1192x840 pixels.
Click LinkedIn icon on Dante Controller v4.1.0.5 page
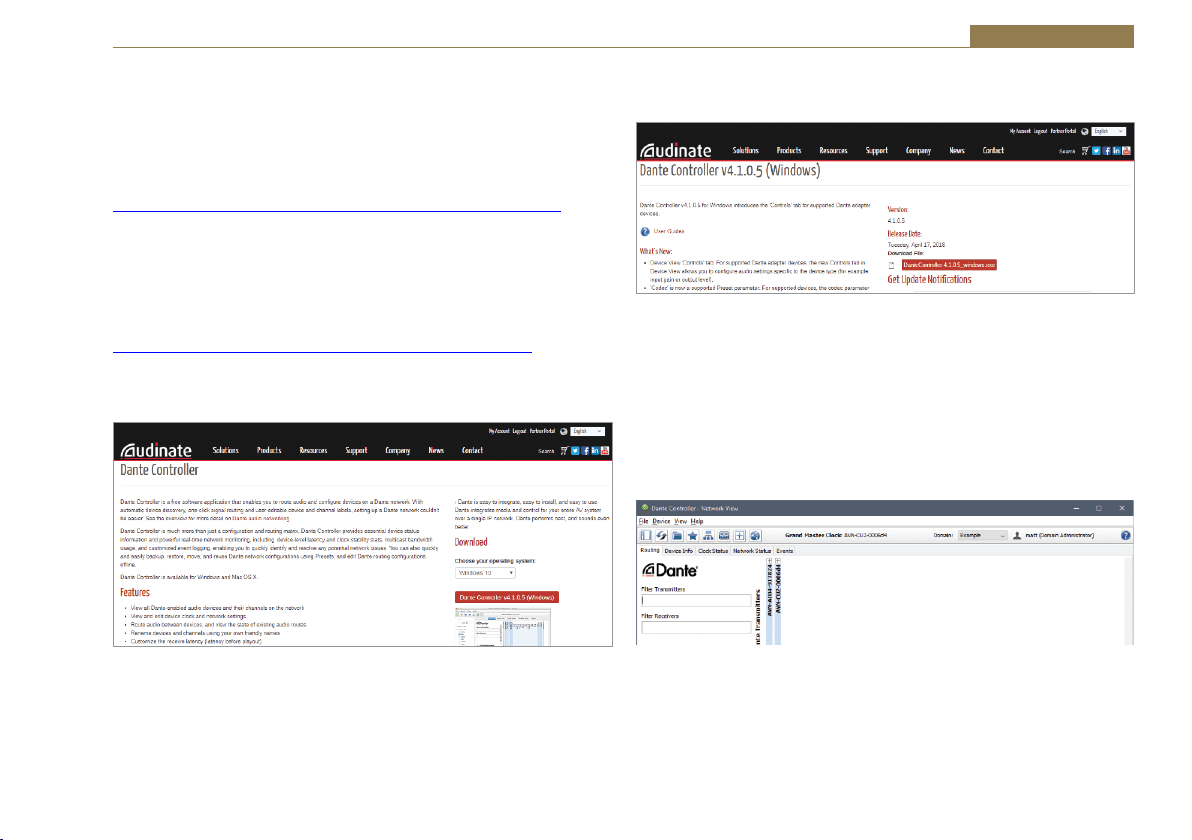[1116, 151]
